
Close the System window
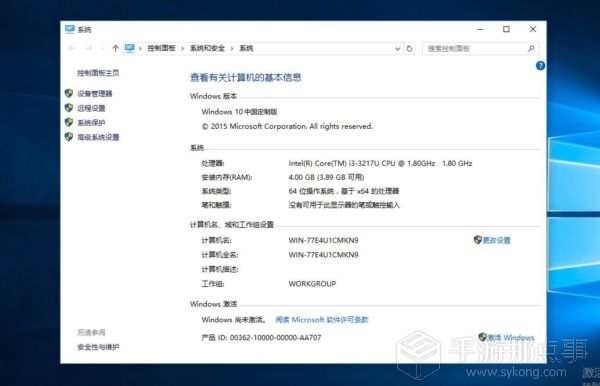tap(533, 29)
